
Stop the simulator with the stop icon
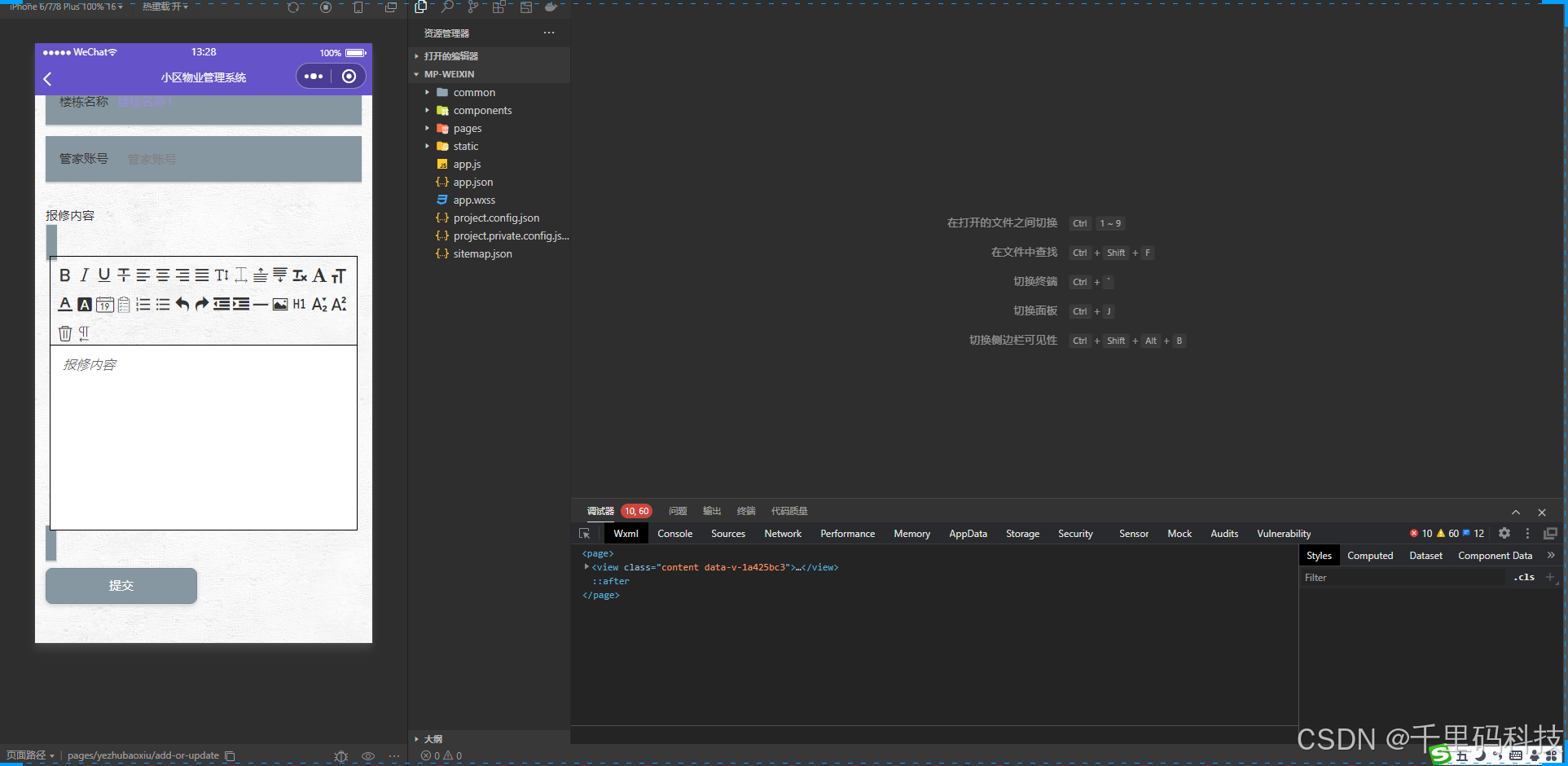pos(326,7)
